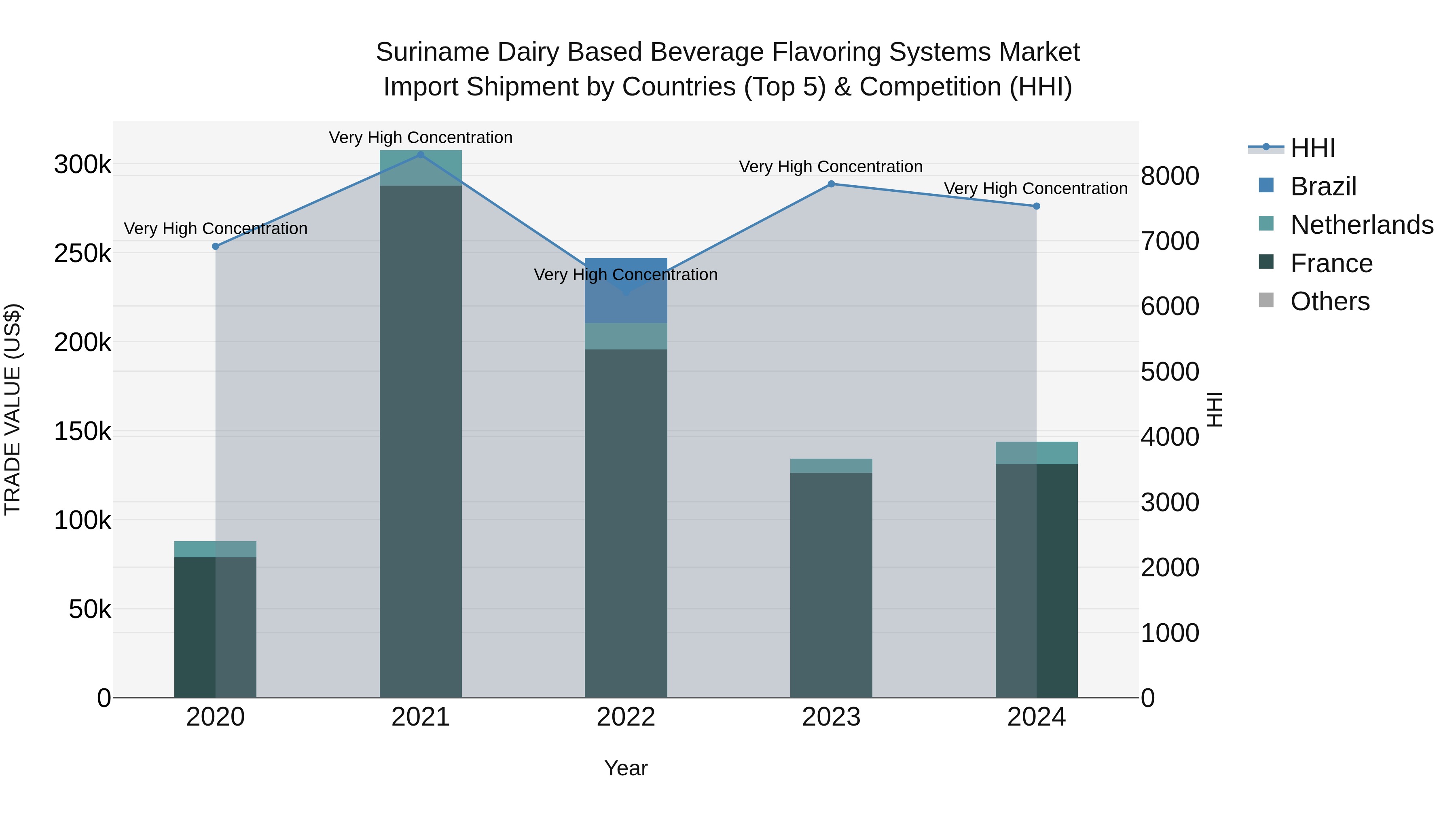This screenshot has height=819, width=1456.
Task: Click the 2024 x-axis label
Action: click(x=1037, y=717)
